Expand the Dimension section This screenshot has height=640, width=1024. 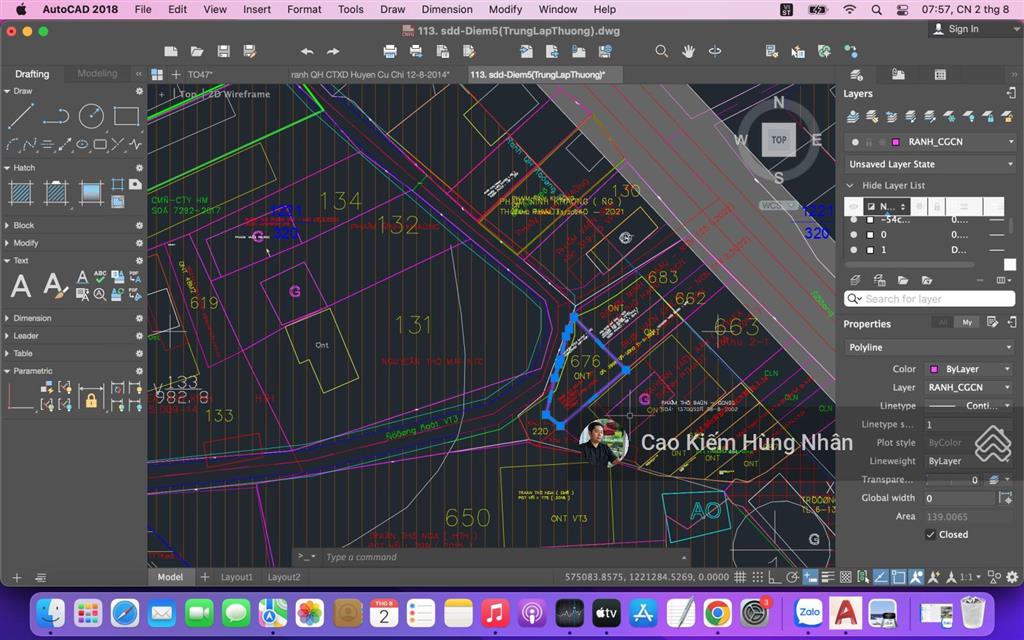pos(7,318)
